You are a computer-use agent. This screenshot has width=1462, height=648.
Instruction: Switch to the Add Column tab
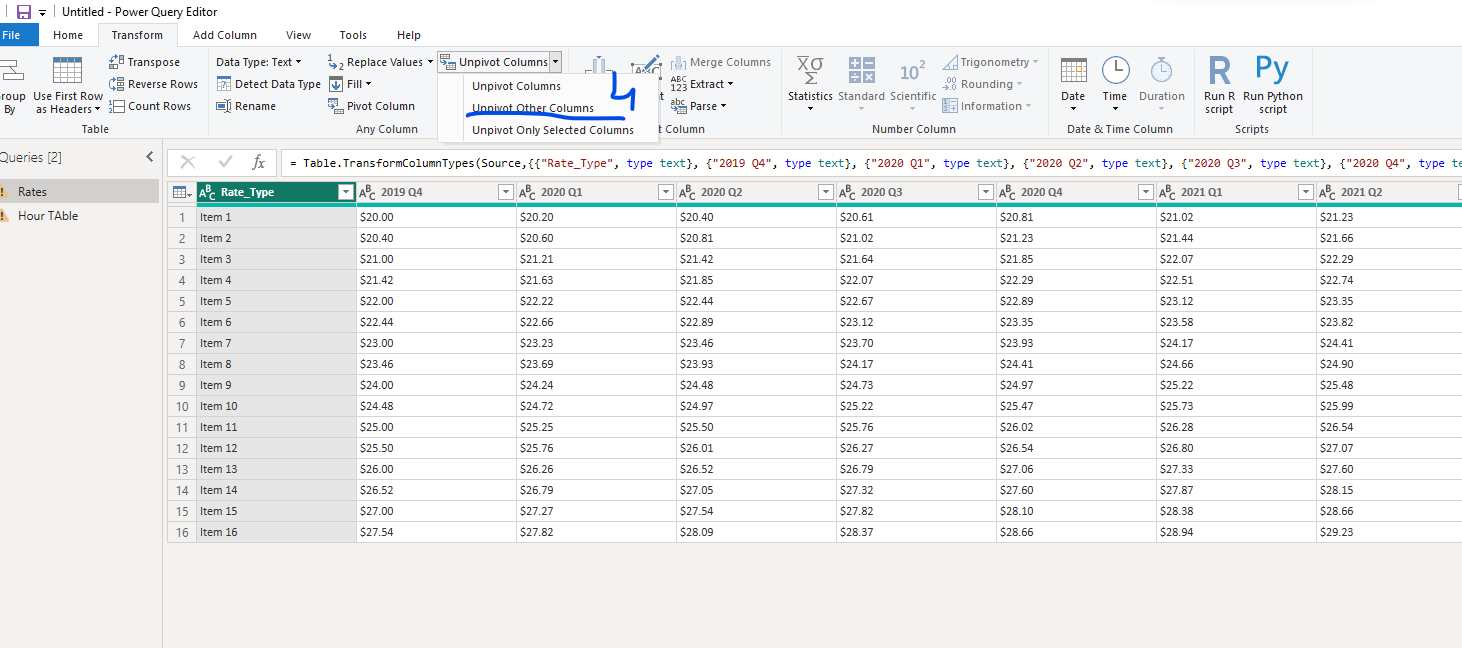(225, 35)
